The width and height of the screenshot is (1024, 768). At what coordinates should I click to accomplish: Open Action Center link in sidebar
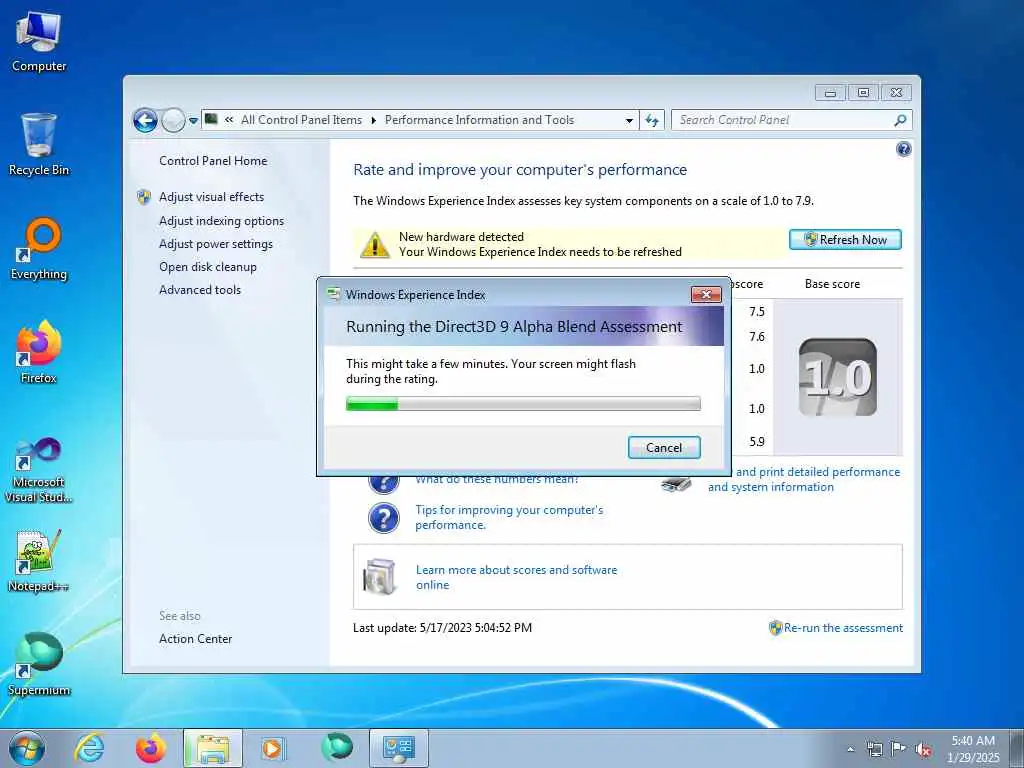tap(195, 639)
